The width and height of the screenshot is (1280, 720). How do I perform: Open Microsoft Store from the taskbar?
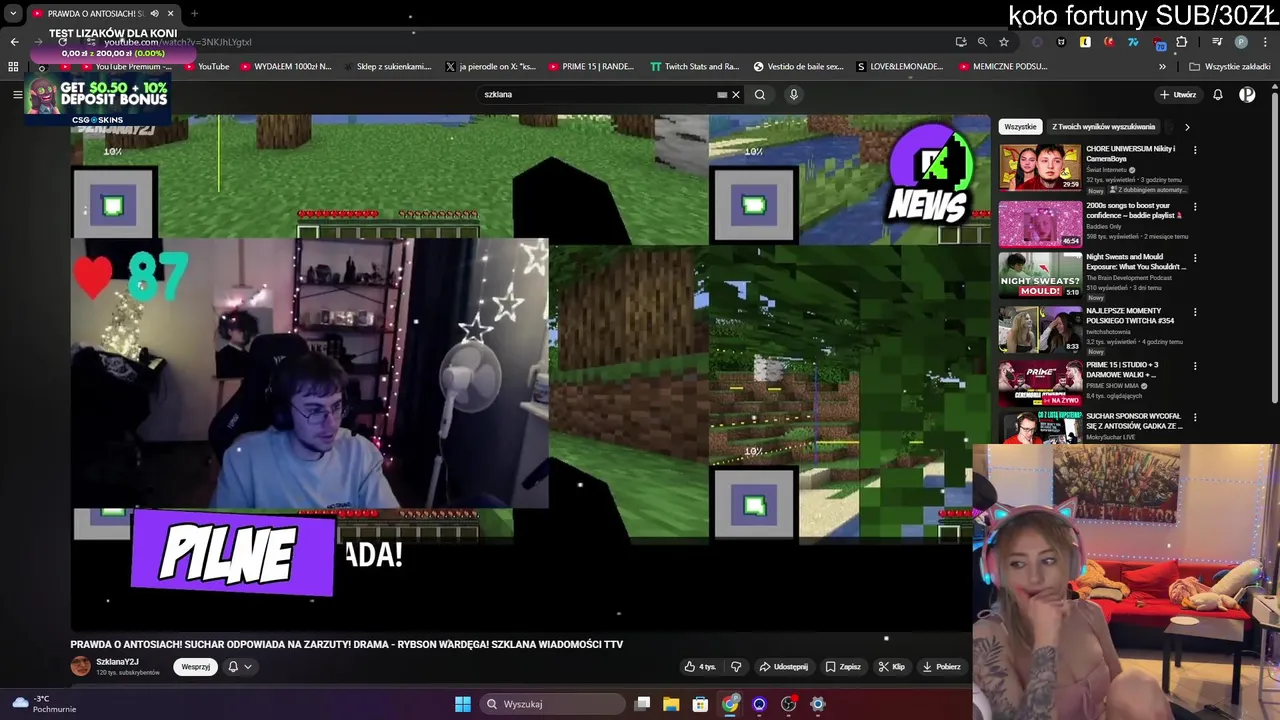click(701, 704)
